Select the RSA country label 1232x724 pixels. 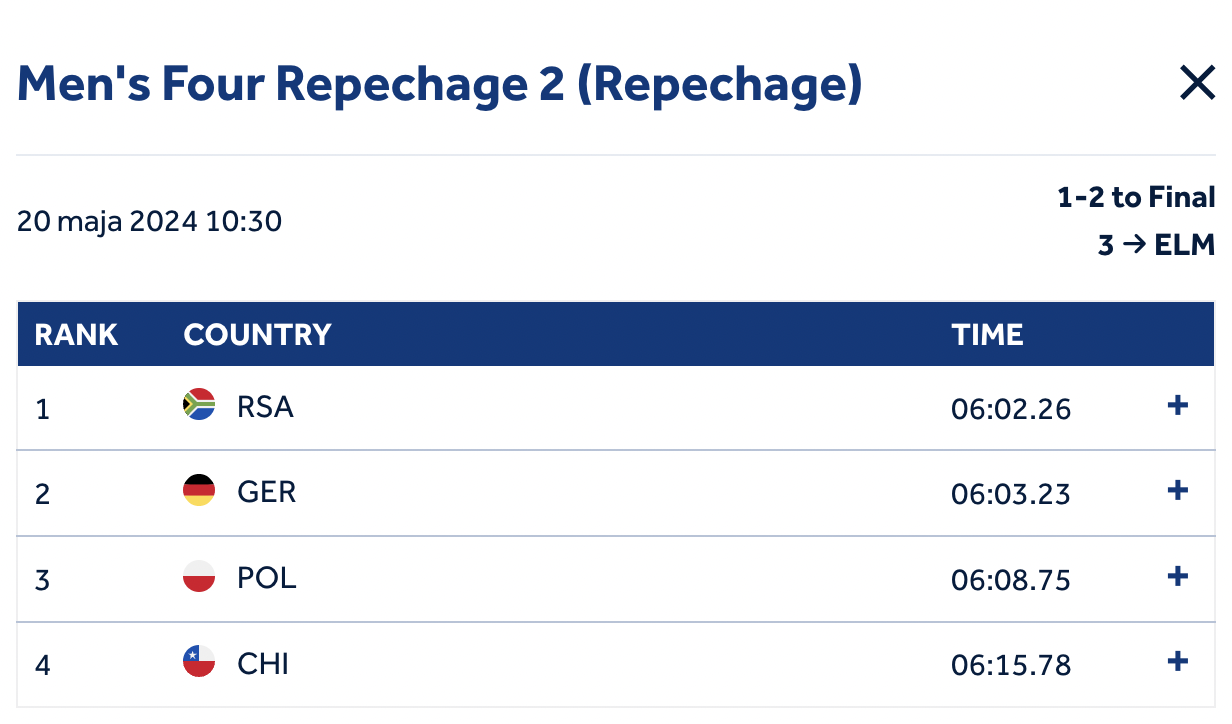click(265, 407)
